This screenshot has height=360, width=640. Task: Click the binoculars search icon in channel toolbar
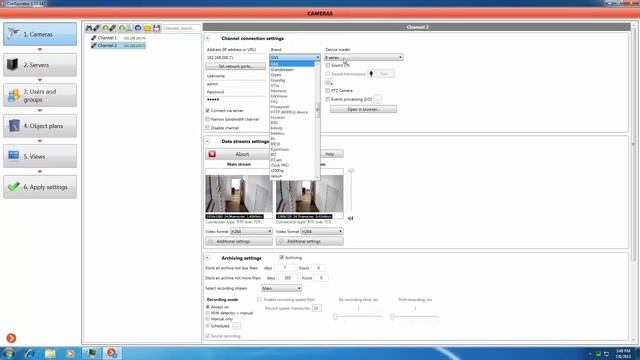click(89, 28)
